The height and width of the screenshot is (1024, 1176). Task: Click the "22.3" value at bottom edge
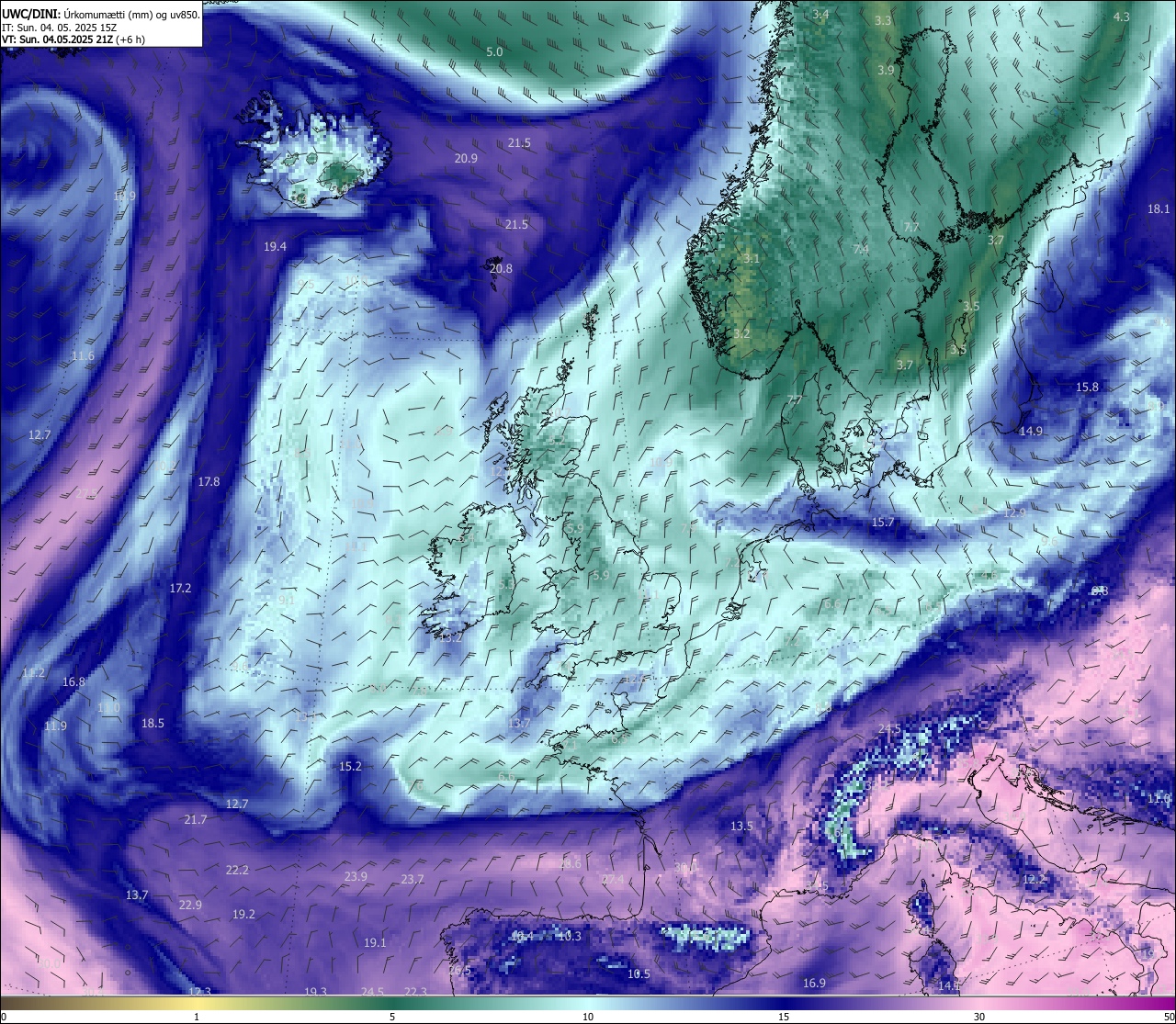[415, 992]
